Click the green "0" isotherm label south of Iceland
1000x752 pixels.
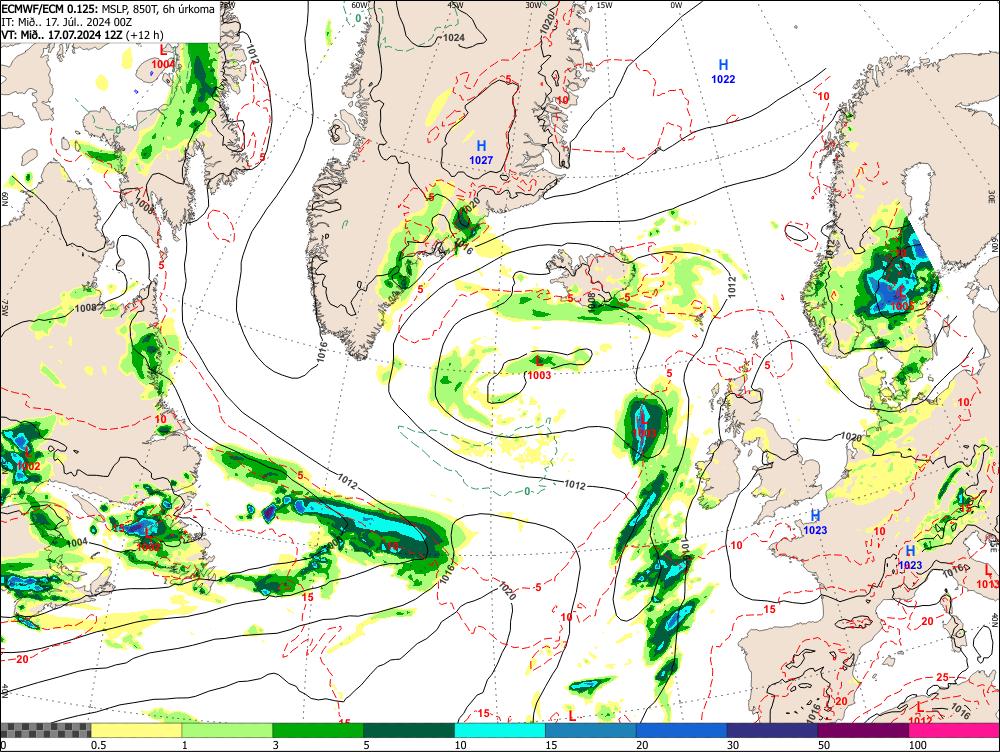click(527, 490)
